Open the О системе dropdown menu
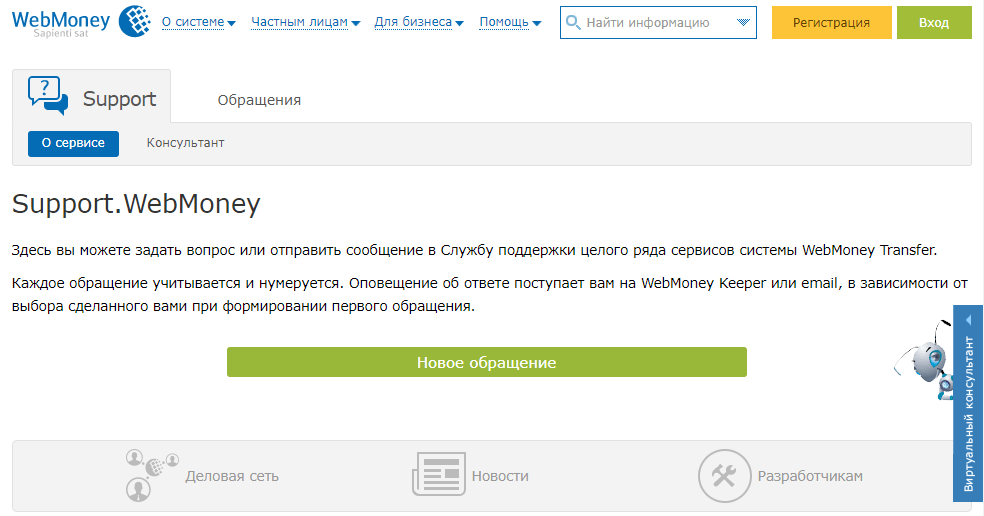The height and width of the screenshot is (516, 984). (198, 22)
